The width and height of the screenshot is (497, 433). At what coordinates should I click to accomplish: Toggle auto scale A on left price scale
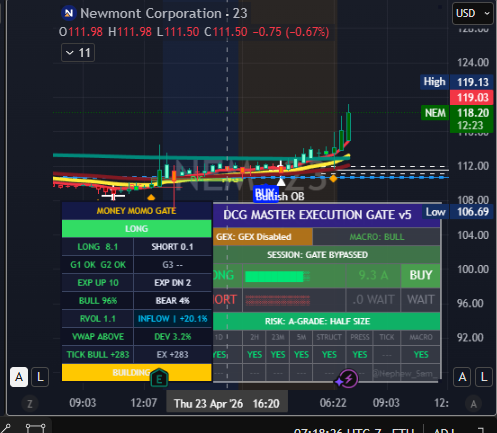[19, 377]
